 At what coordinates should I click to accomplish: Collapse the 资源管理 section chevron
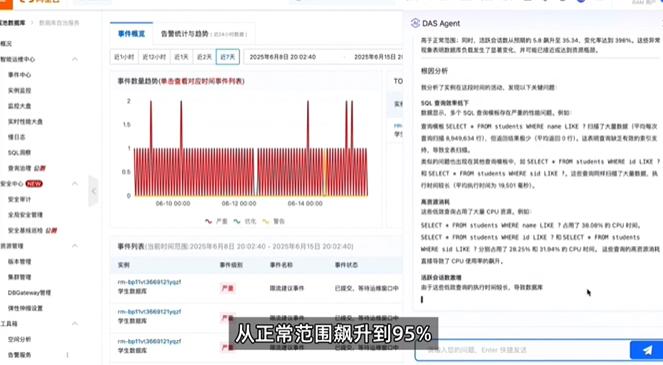click(75, 246)
